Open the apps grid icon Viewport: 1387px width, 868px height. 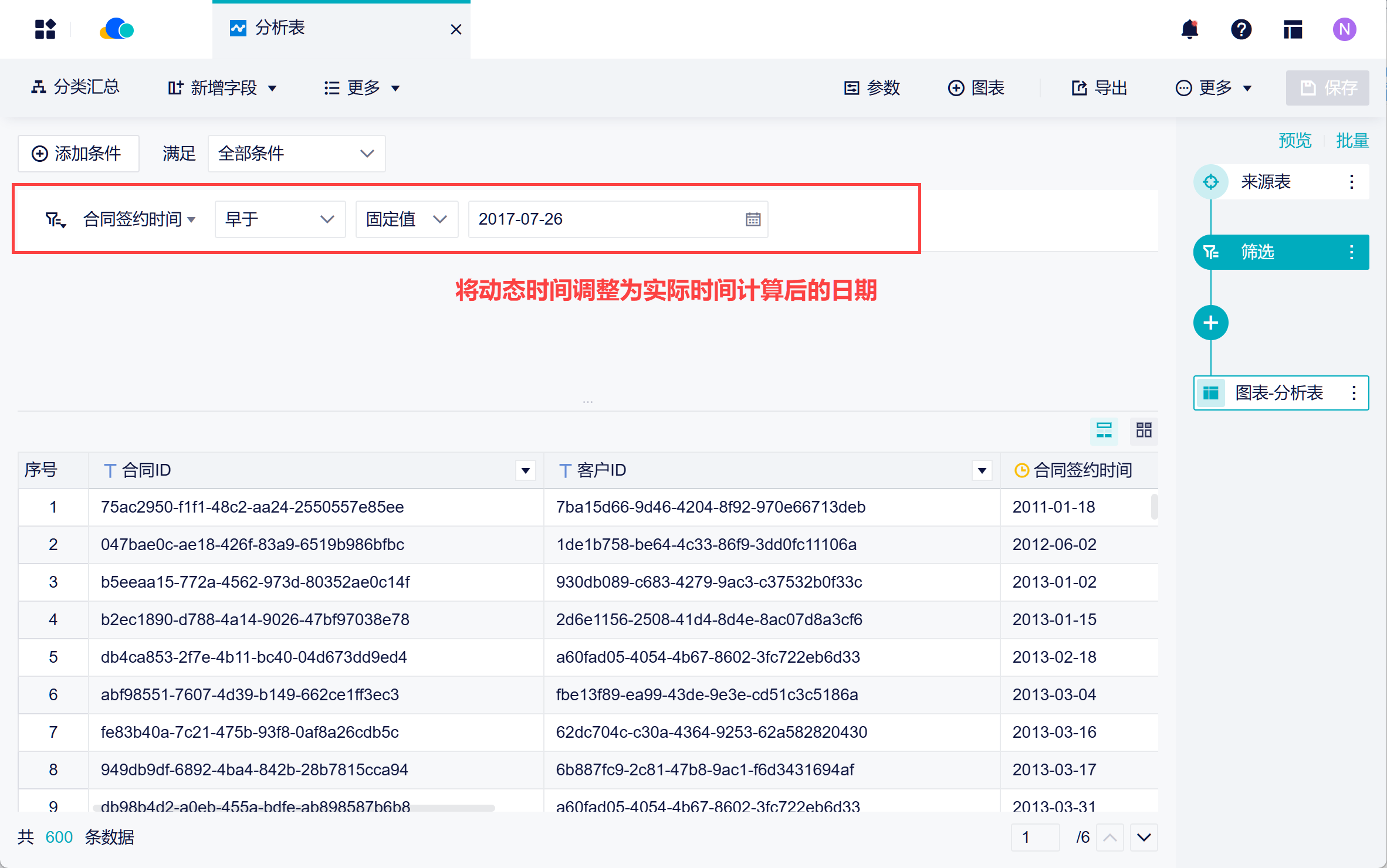pyautogui.click(x=45, y=29)
